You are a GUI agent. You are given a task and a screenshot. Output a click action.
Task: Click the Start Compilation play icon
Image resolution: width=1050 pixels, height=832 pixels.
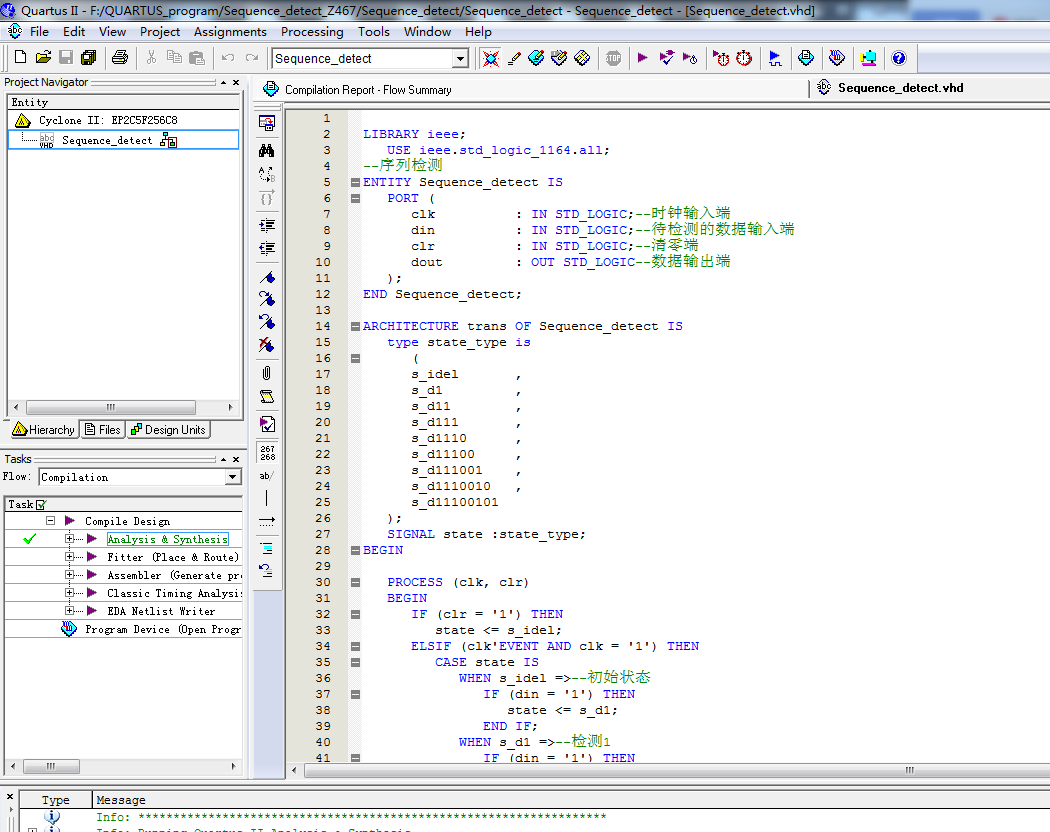[x=642, y=59]
